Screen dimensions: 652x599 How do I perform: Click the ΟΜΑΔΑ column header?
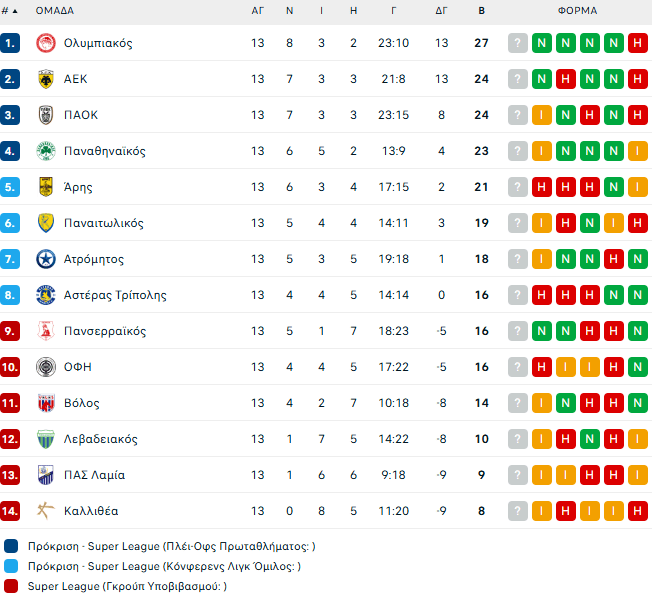[54, 11]
